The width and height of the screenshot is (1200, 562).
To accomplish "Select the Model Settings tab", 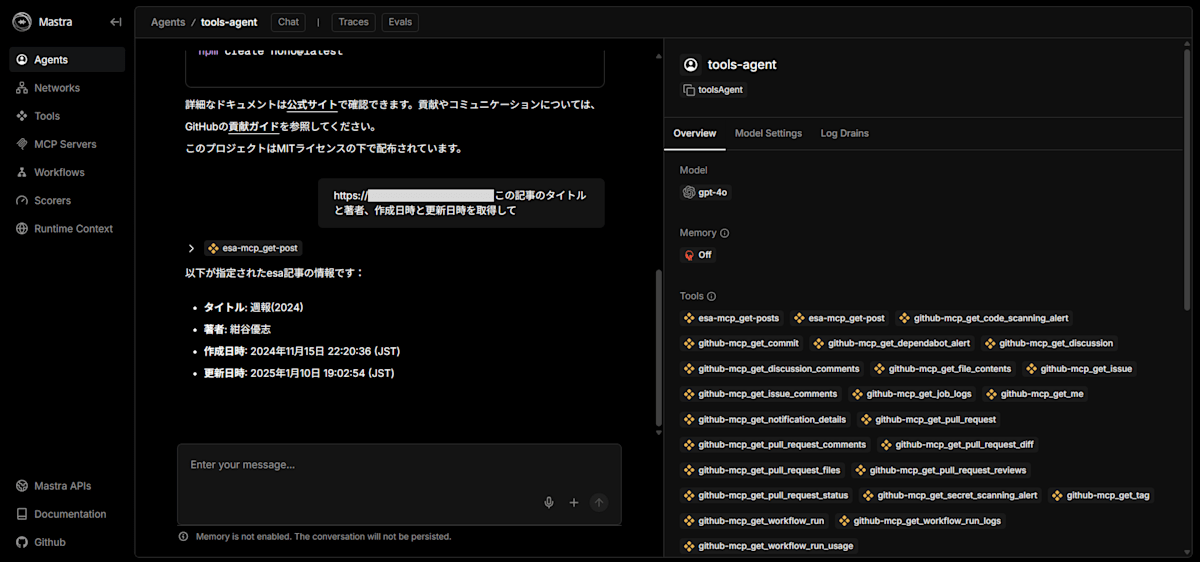I will [768, 133].
